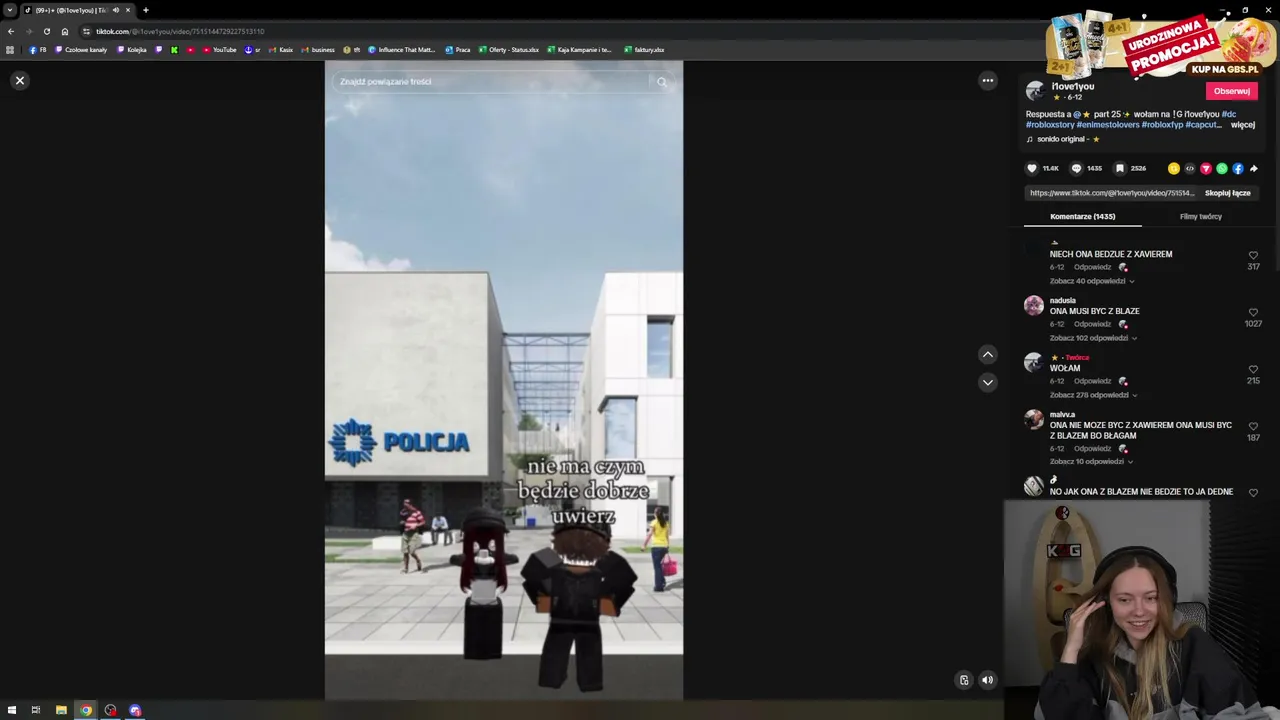Click the yellow repost share icon

(1174, 168)
